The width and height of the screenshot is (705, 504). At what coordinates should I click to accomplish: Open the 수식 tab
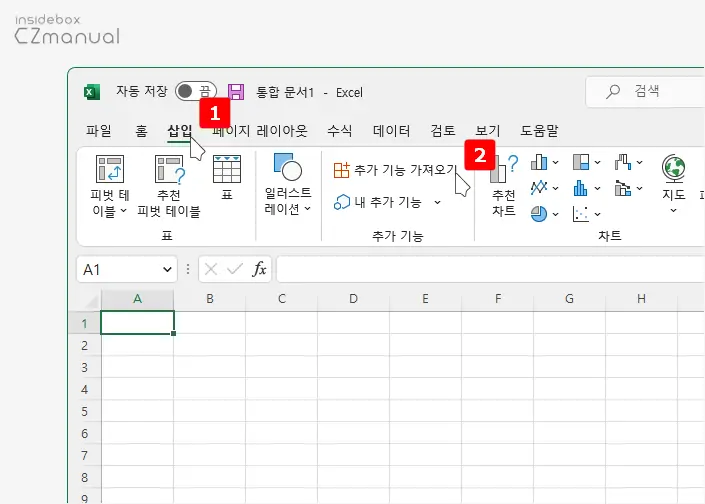(340, 131)
